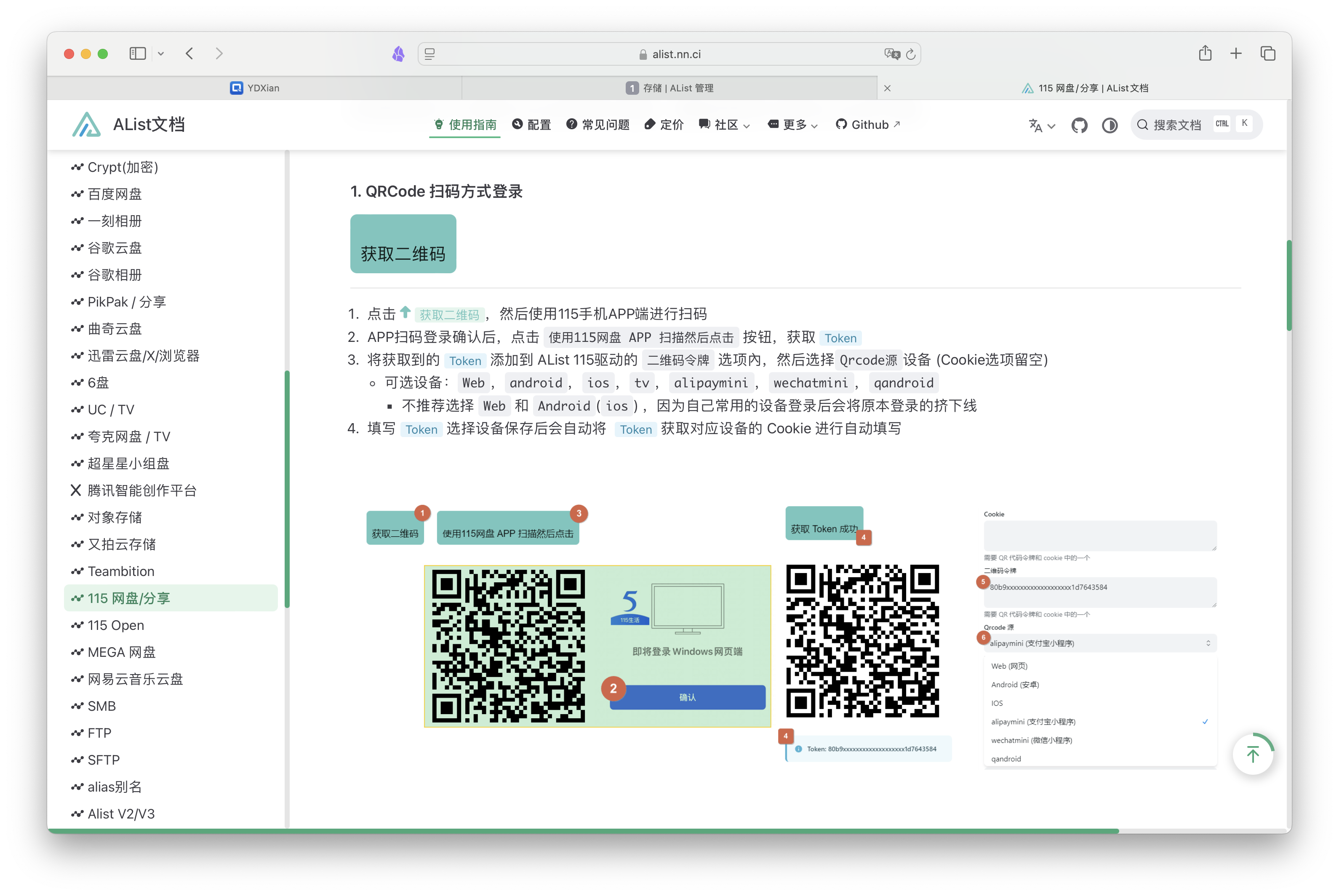Viewport: 1339px width, 896px height.
Task: Go back with the browser back arrow
Action: (x=190, y=54)
